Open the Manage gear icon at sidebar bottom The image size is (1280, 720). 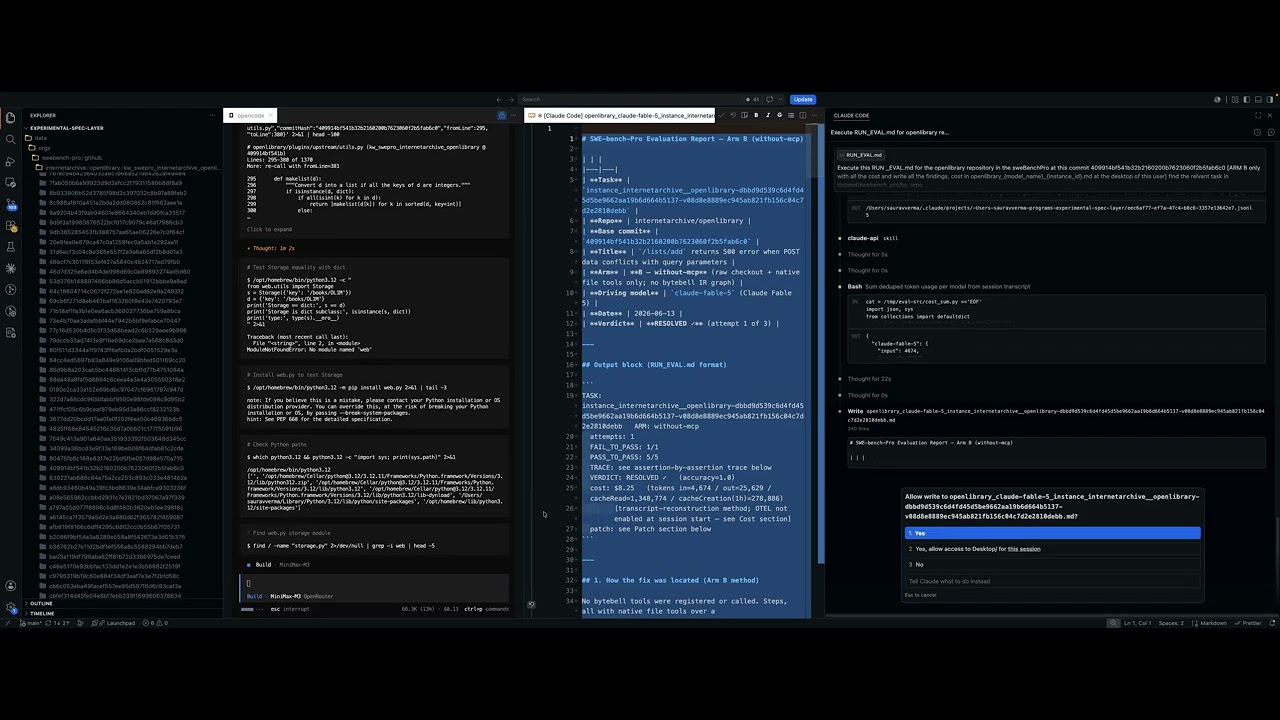click(11, 607)
